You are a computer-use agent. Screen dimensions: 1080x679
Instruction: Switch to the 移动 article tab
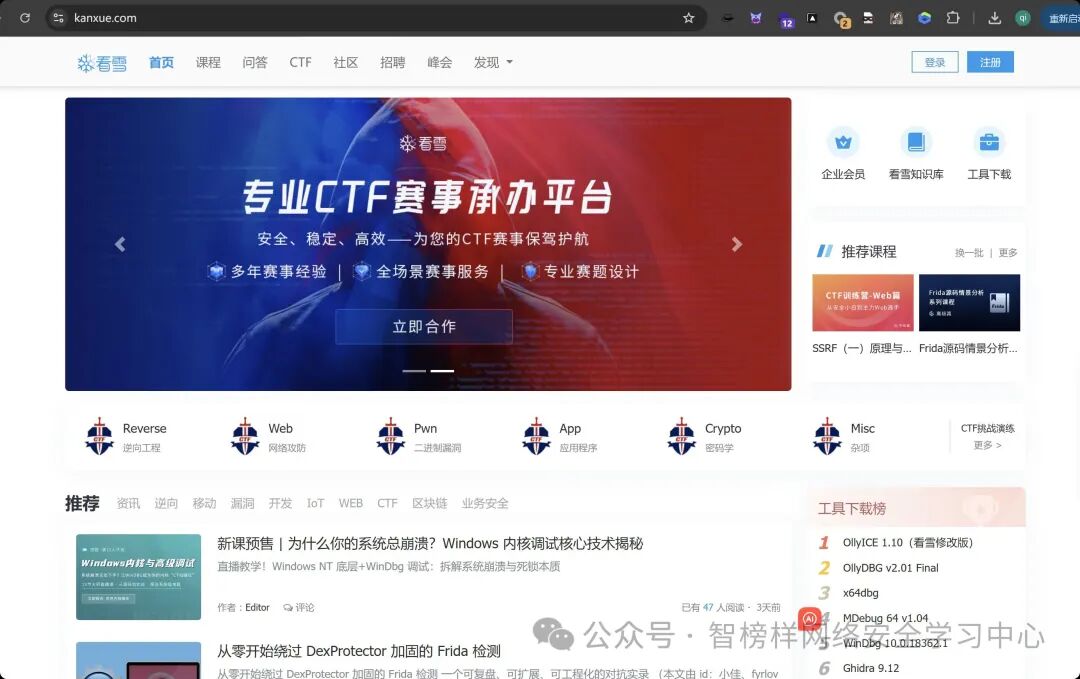[204, 503]
